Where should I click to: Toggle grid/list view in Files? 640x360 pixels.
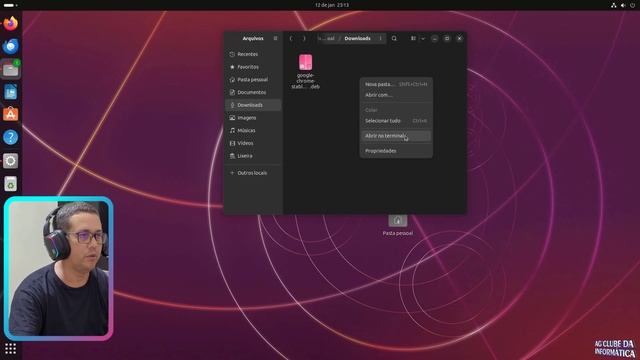413,38
